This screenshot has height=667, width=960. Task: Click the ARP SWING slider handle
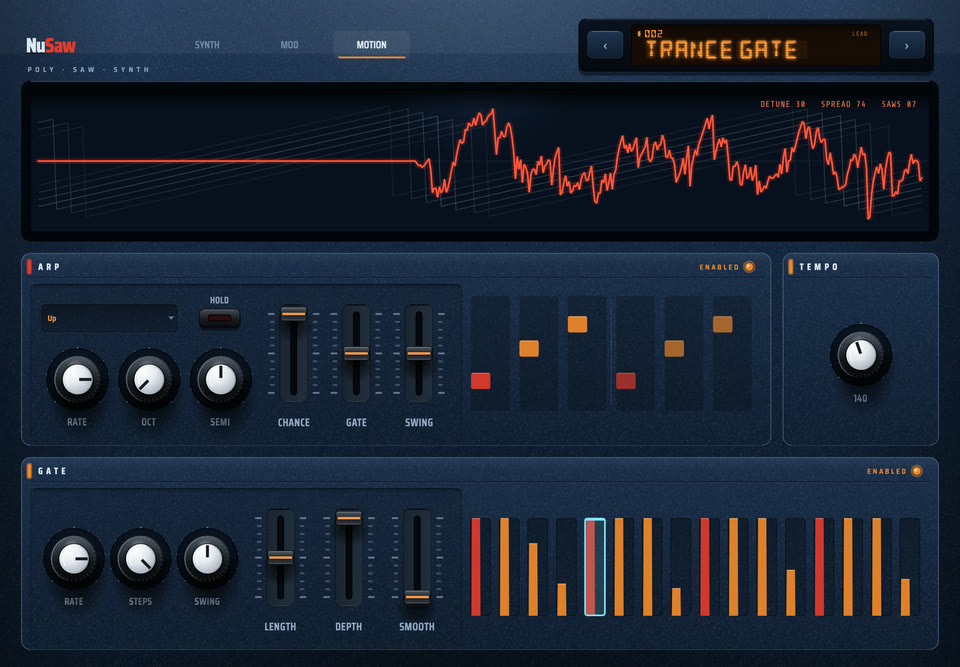click(x=419, y=353)
